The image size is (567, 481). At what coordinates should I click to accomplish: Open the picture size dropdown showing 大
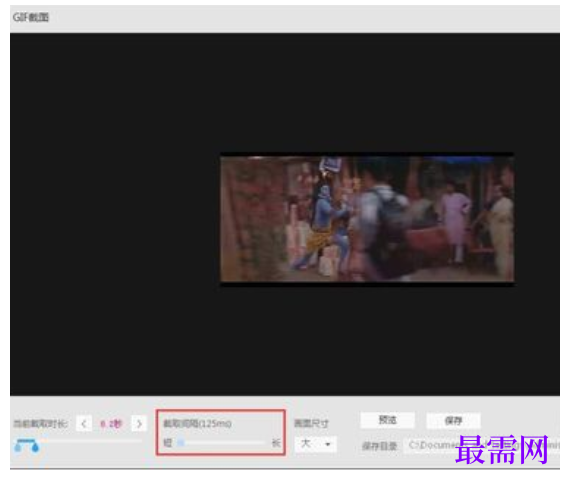coord(315,444)
